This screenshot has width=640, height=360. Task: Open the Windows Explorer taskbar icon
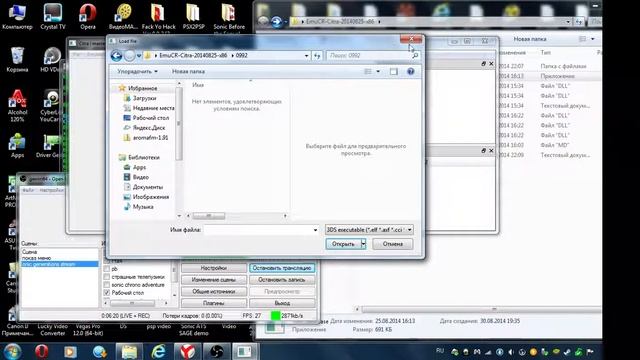point(129,351)
